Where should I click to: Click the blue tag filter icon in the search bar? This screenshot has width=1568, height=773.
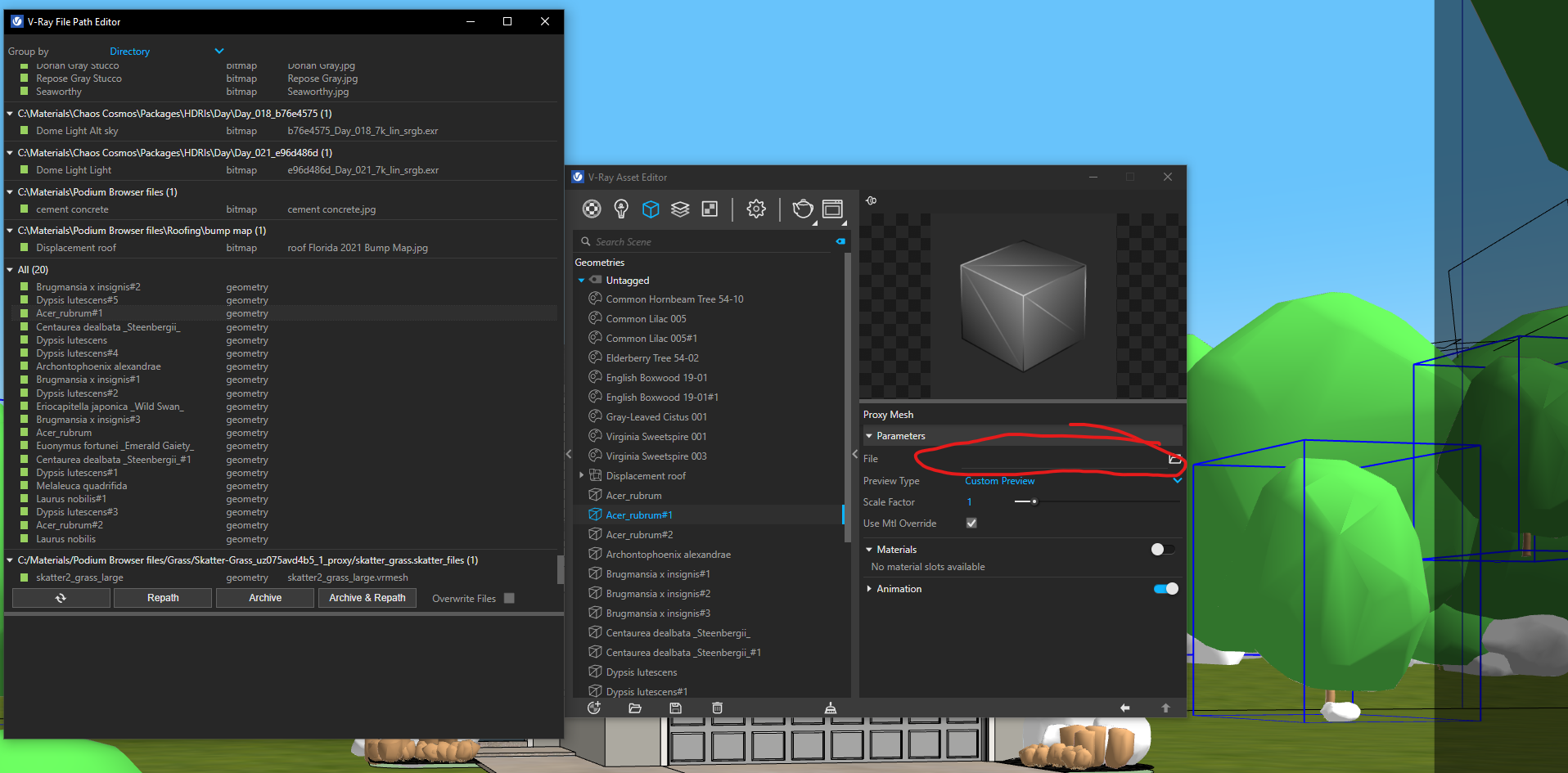(x=840, y=241)
